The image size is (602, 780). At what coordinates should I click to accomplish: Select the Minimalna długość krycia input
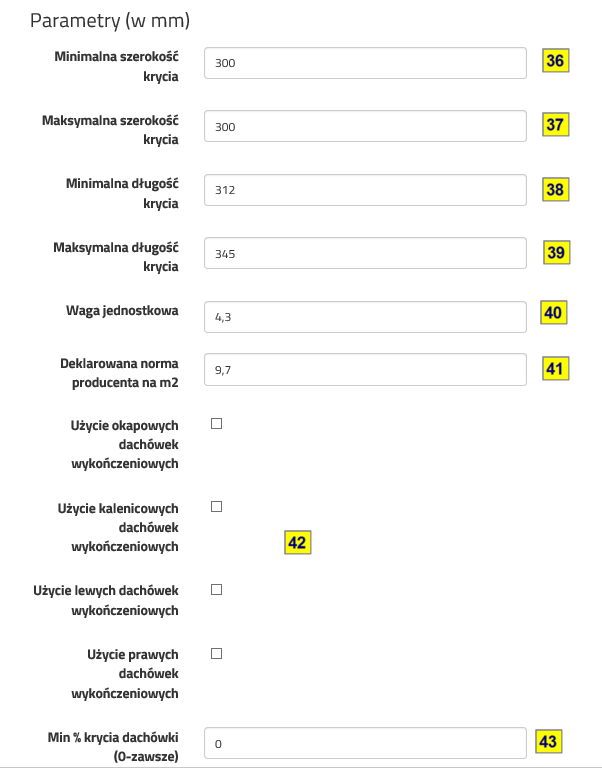[x=364, y=190]
